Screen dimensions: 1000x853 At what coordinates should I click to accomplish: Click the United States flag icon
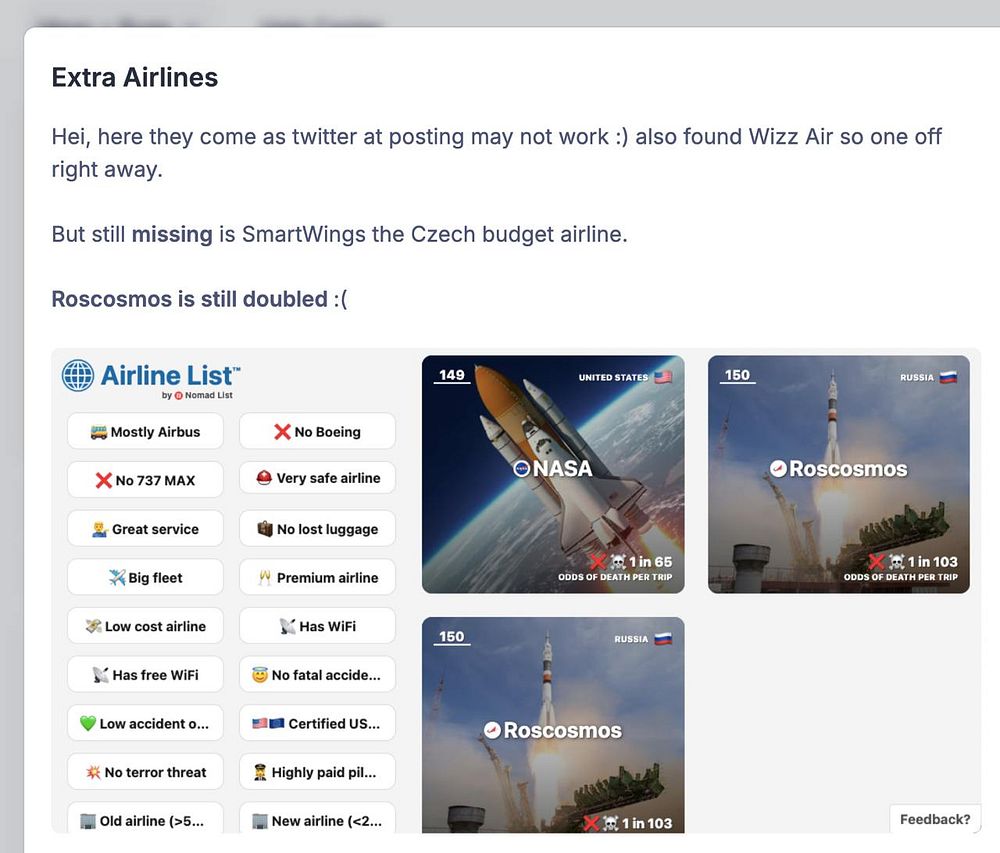(663, 377)
